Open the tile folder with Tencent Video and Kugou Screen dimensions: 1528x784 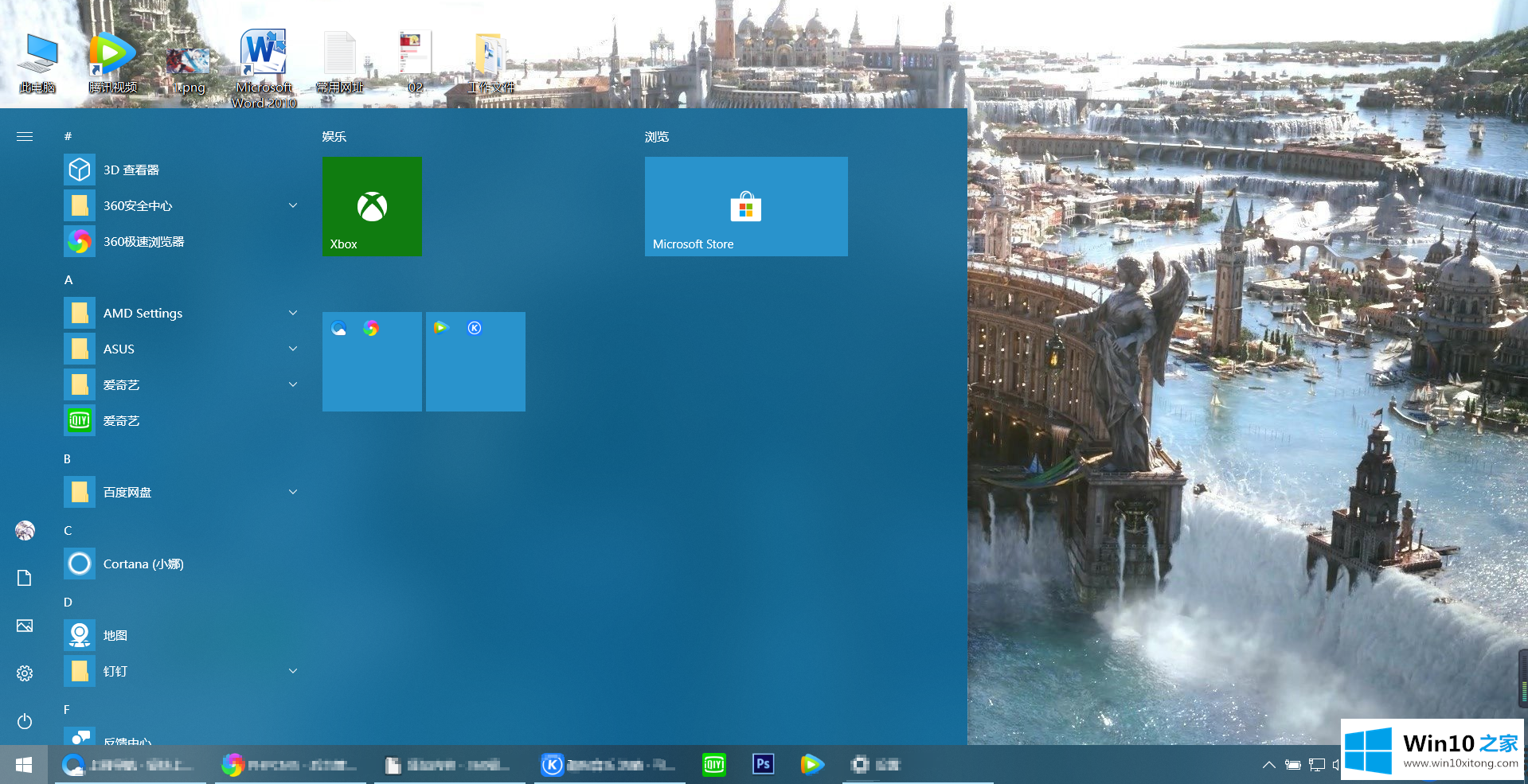point(475,361)
